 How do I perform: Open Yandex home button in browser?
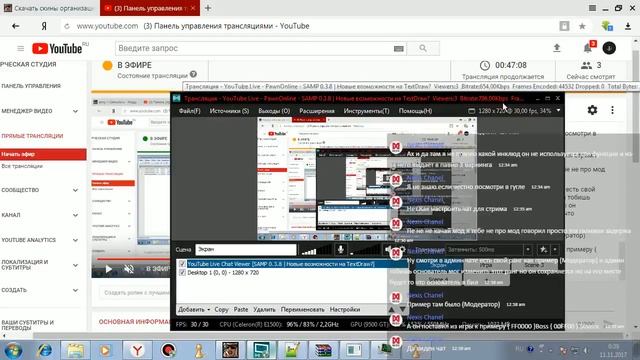(x=44, y=26)
